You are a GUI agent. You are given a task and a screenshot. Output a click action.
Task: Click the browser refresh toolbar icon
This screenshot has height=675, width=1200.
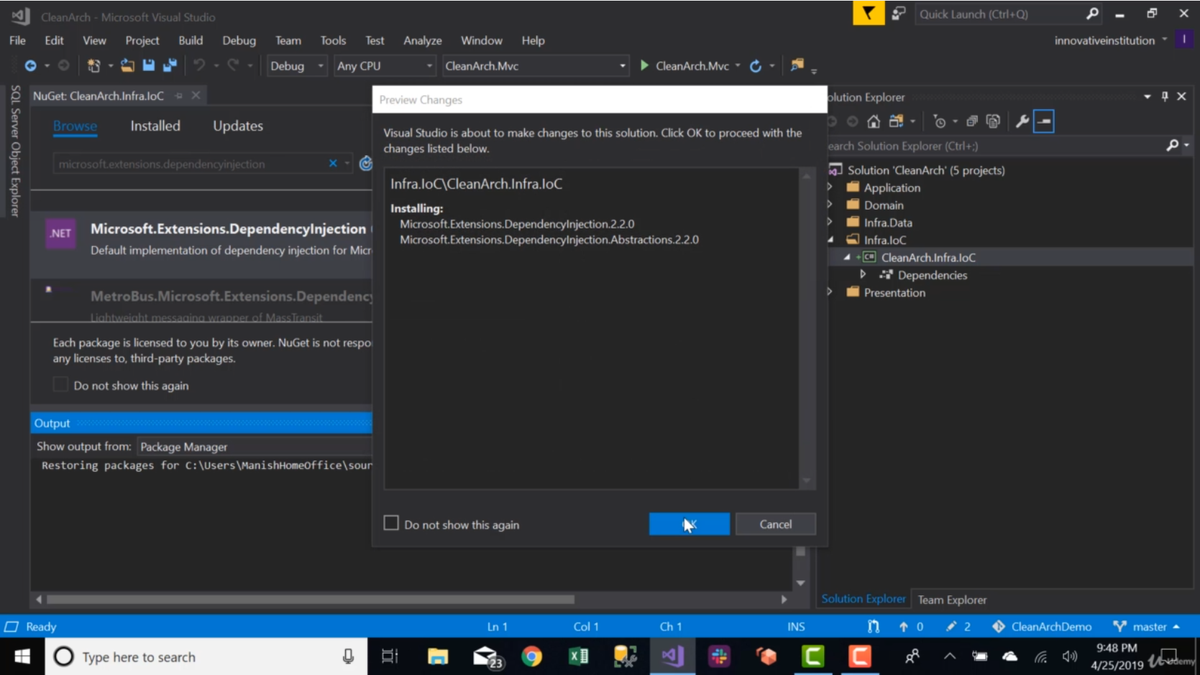click(x=756, y=66)
